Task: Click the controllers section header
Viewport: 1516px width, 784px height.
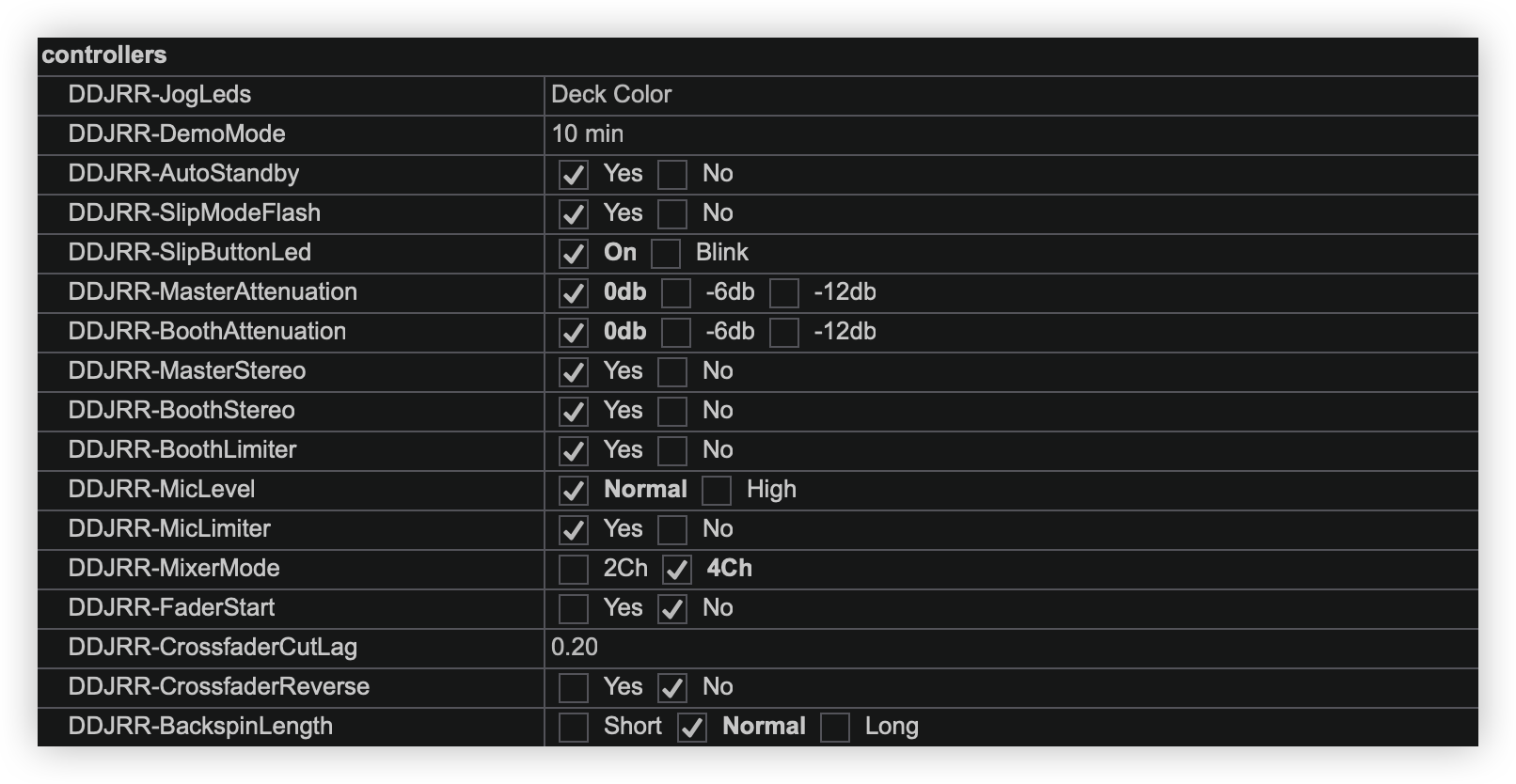Action: pyautogui.click(x=104, y=55)
